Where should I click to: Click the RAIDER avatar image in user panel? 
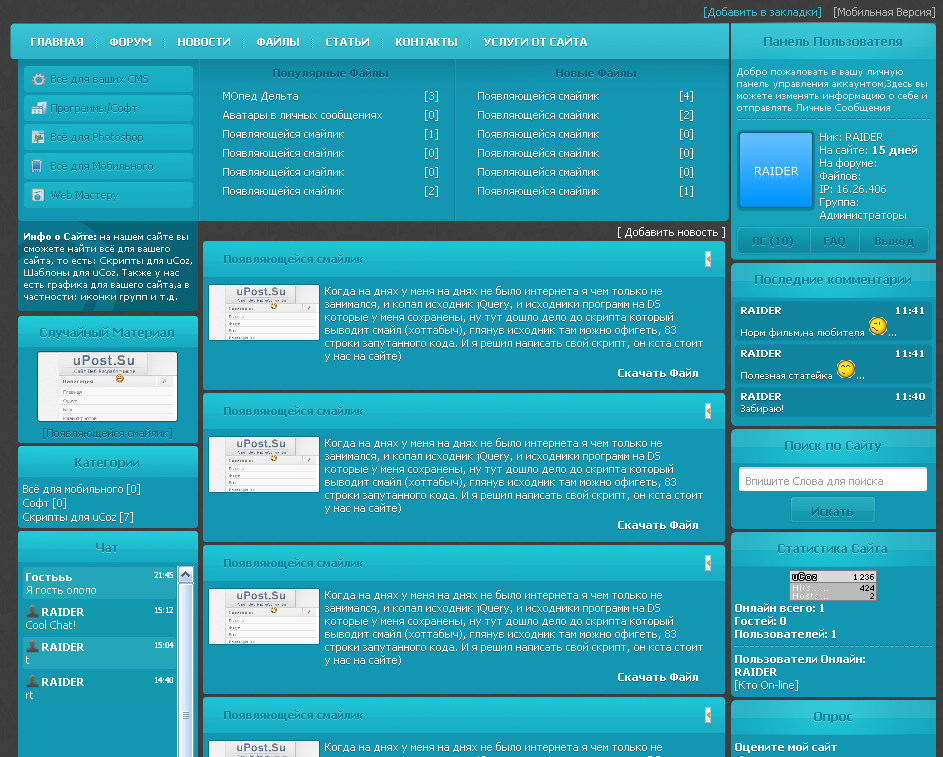(x=775, y=171)
